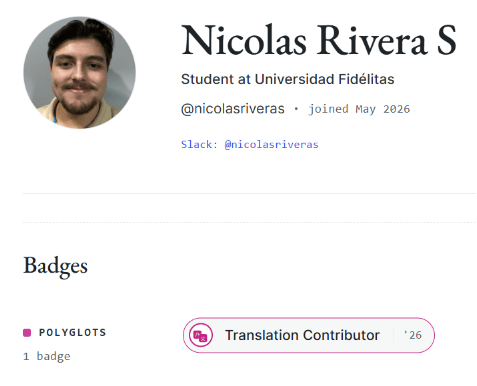Click the "1 badge" count text
Screen dimensions: 477x386
[x=47, y=356]
